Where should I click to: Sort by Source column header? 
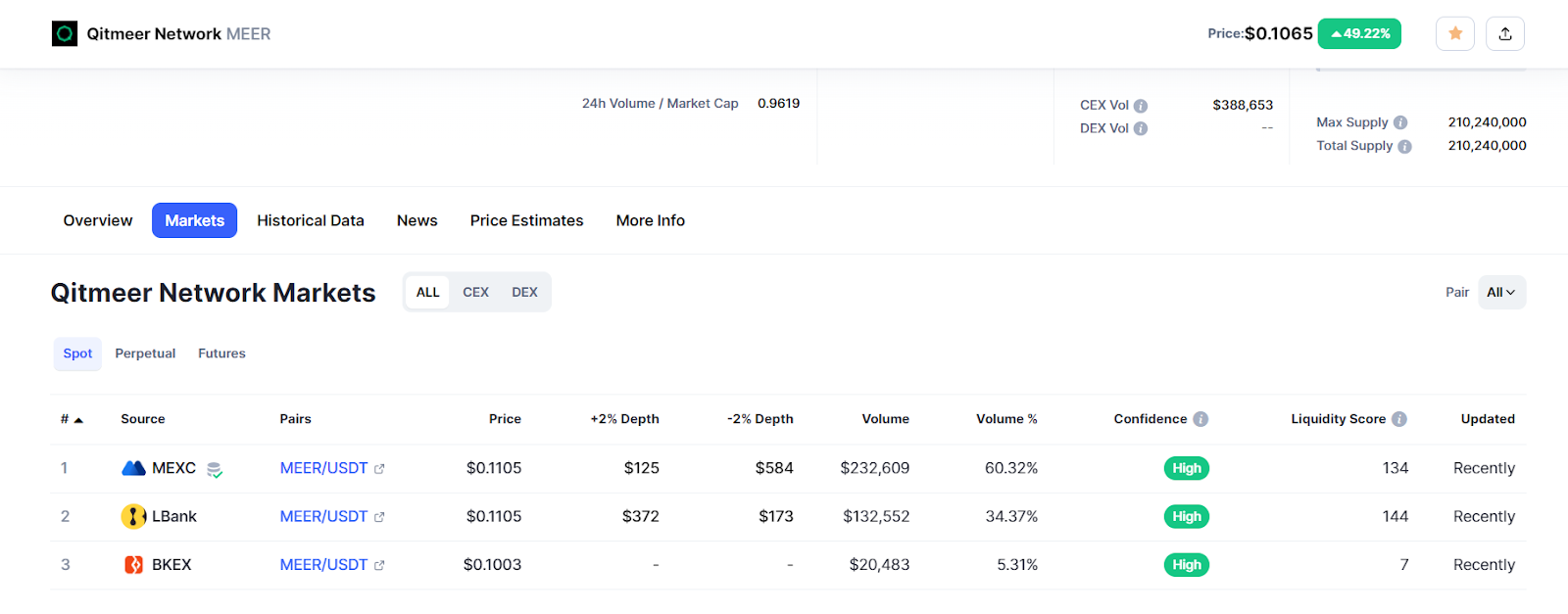pos(143,419)
